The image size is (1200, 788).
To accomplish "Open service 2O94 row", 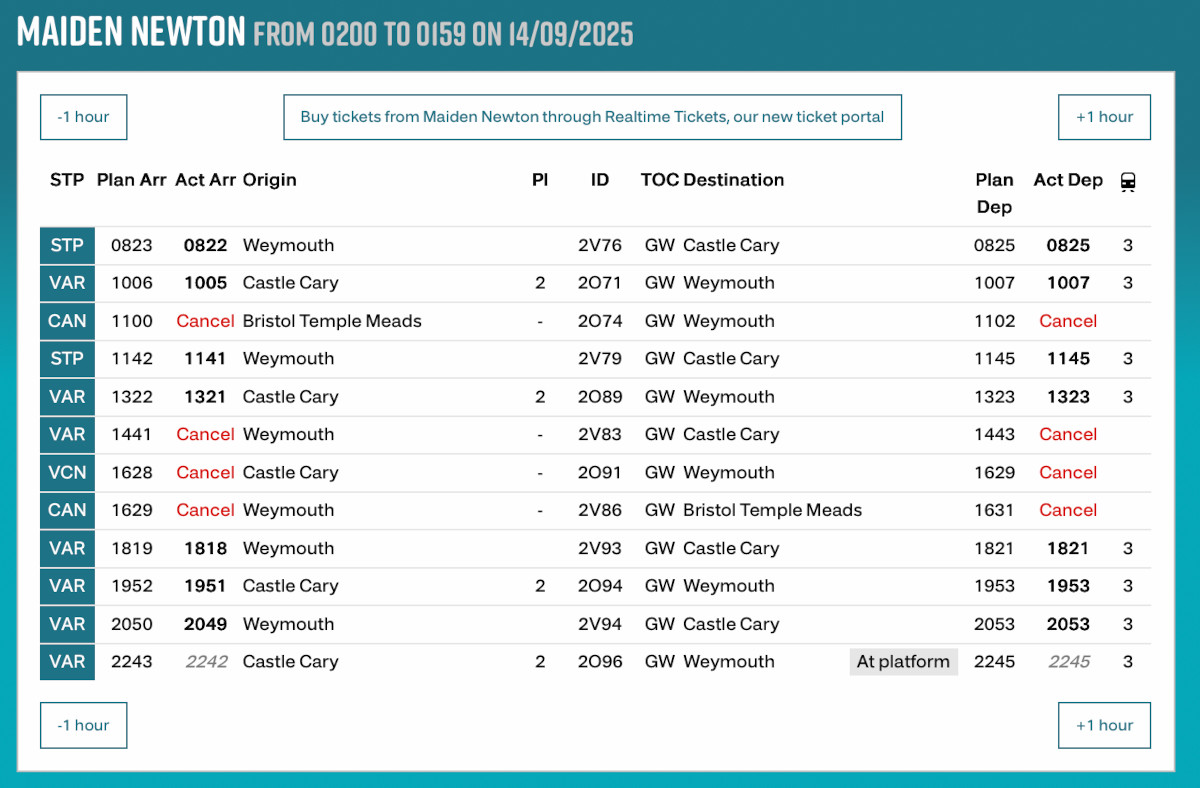I will [600, 586].
